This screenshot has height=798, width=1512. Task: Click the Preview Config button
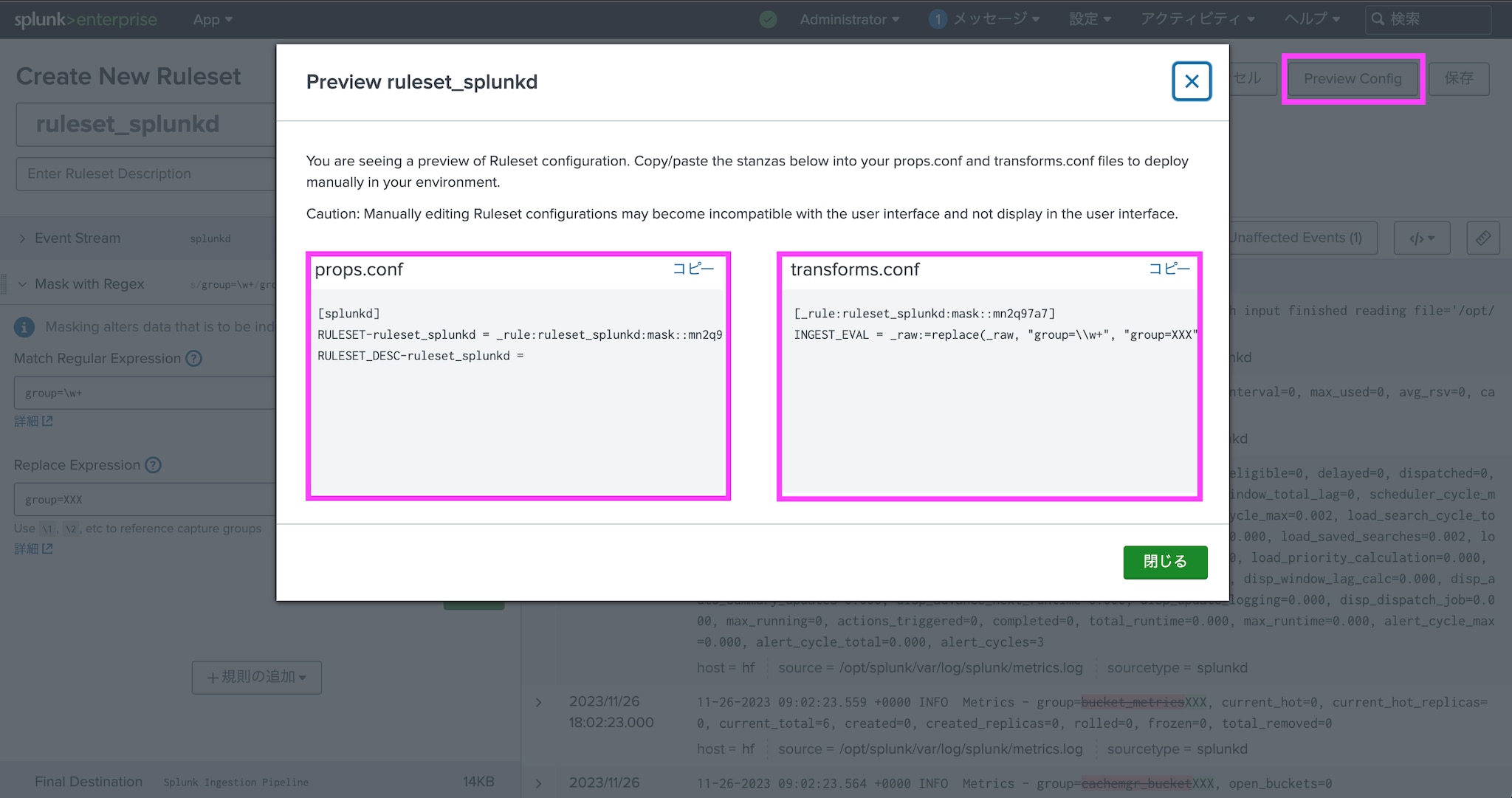click(1353, 78)
